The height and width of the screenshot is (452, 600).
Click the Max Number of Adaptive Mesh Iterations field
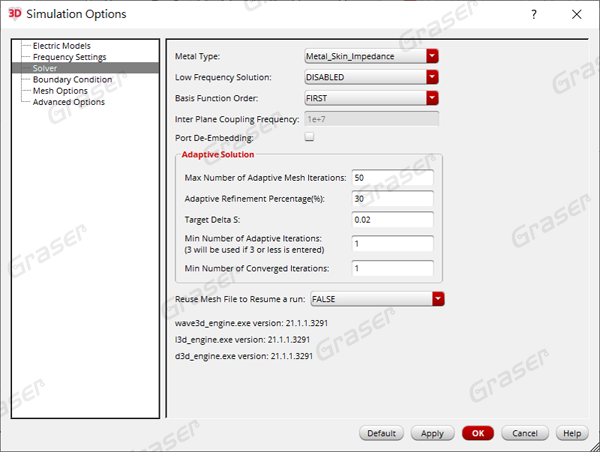[393, 178]
